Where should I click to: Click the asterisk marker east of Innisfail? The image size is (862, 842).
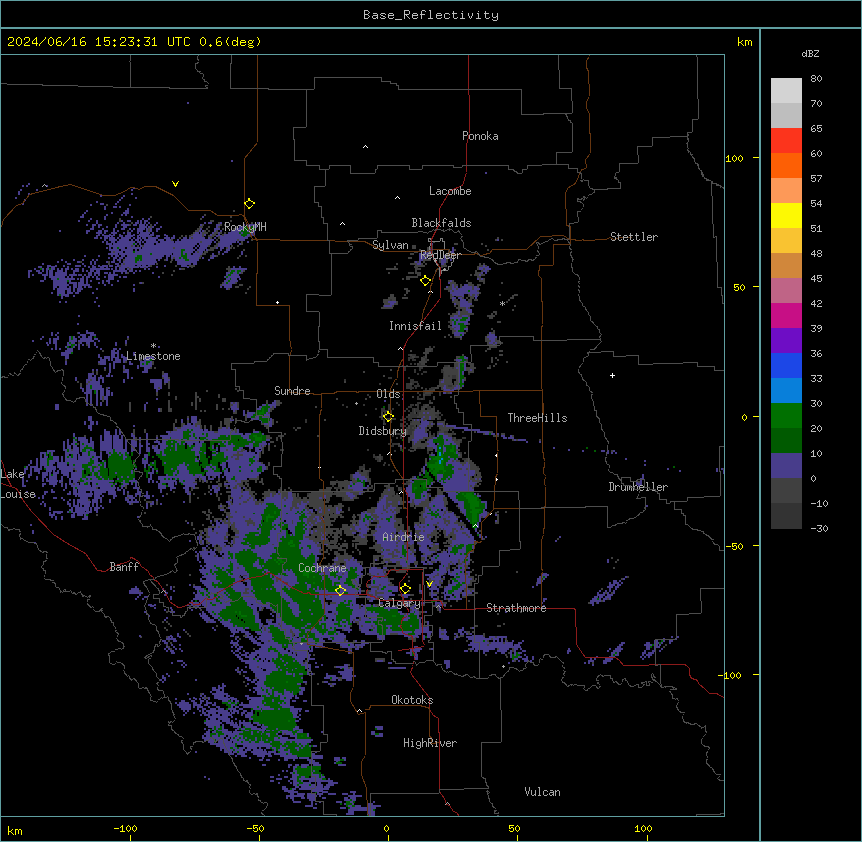[502, 303]
